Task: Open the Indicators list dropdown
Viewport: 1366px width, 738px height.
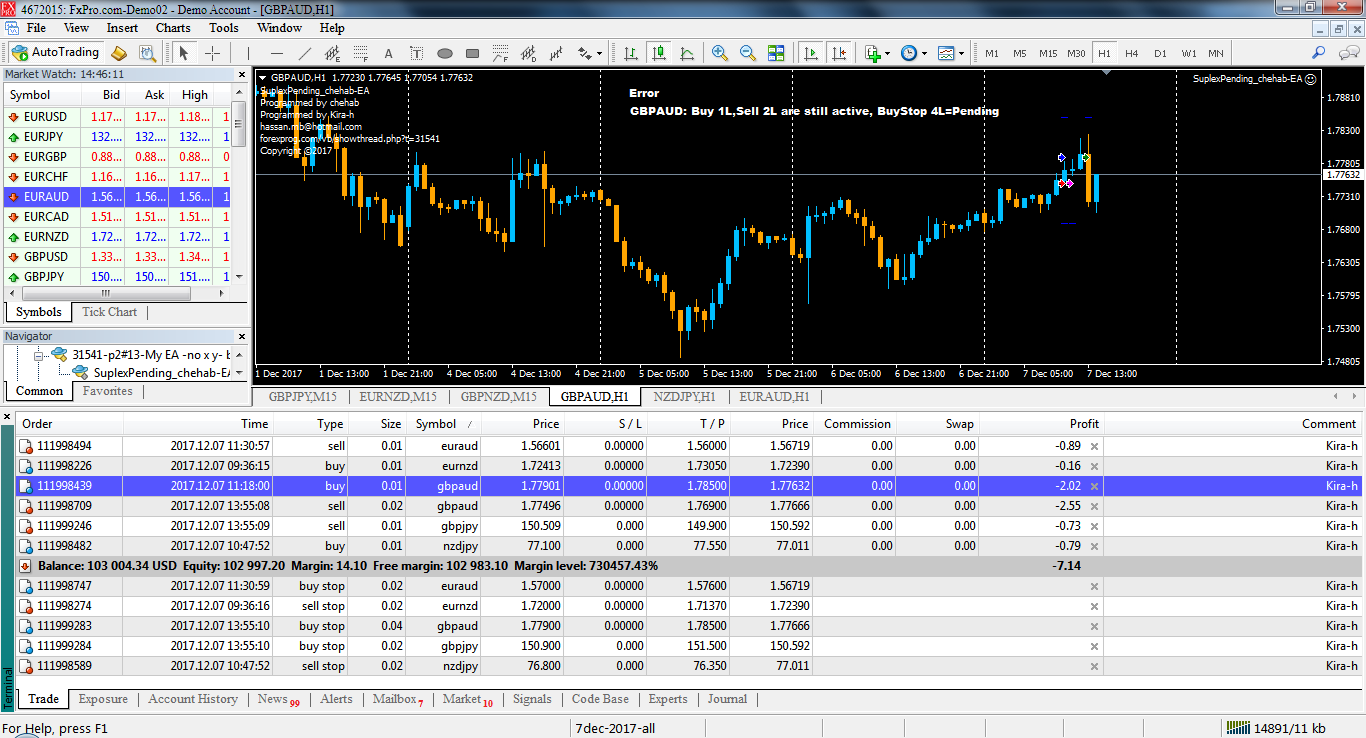Action: [x=876, y=53]
